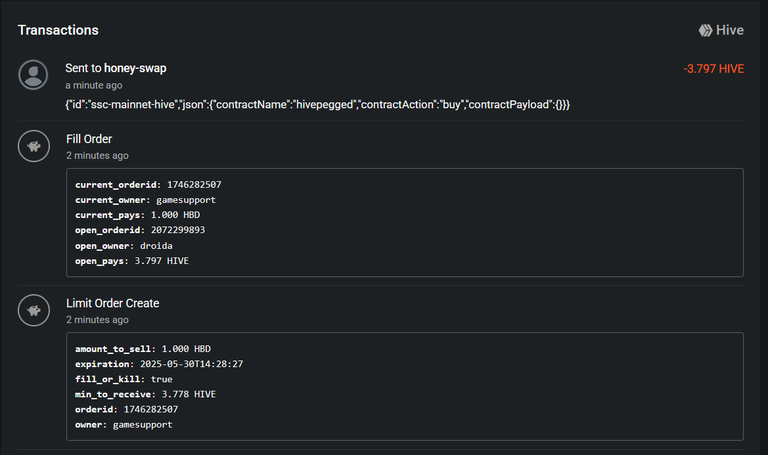Click the piggy bank icon next to Fill Order
Screen dimensions: 768x455
tap(34, 146)
